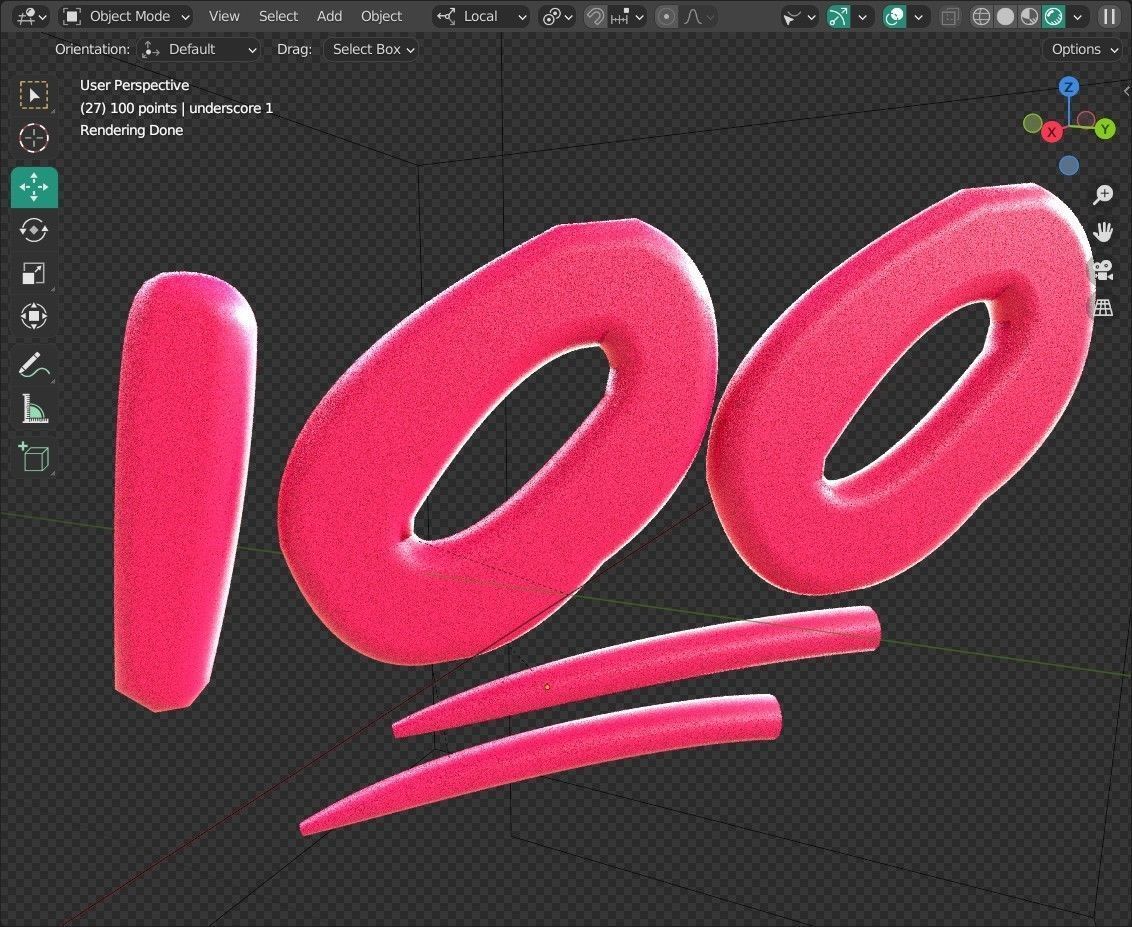This screenshot has height=927, width=1132.
Task: Toggle X-ray mode
Action: (950, 16)
